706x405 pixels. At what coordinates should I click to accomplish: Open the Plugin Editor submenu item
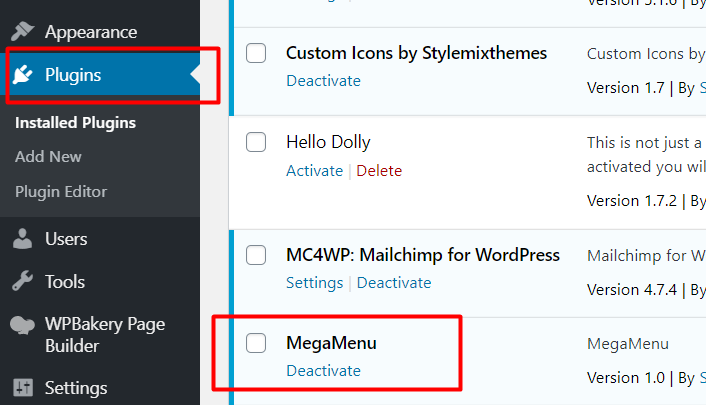(x=61, y=191)
